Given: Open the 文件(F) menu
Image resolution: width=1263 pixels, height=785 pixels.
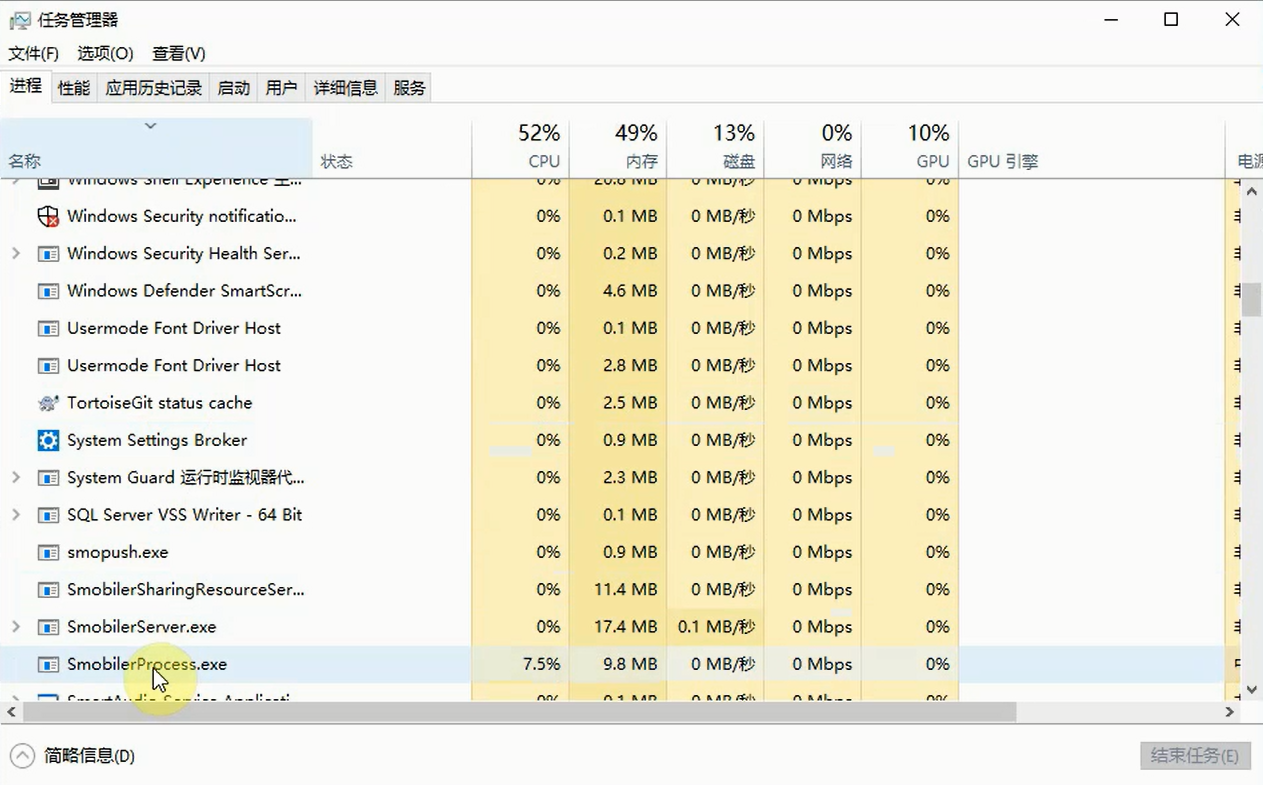Looking at the screenshot, I should (x=34, y=53).
